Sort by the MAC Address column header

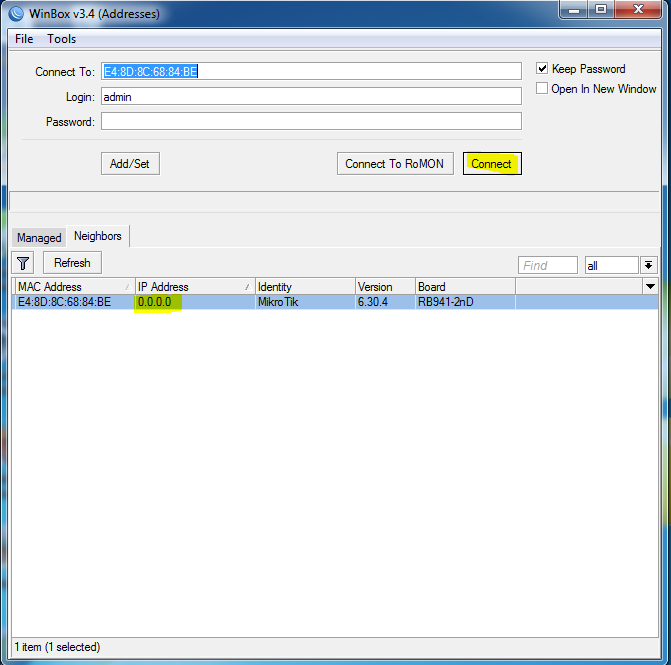tap(75, 286)
